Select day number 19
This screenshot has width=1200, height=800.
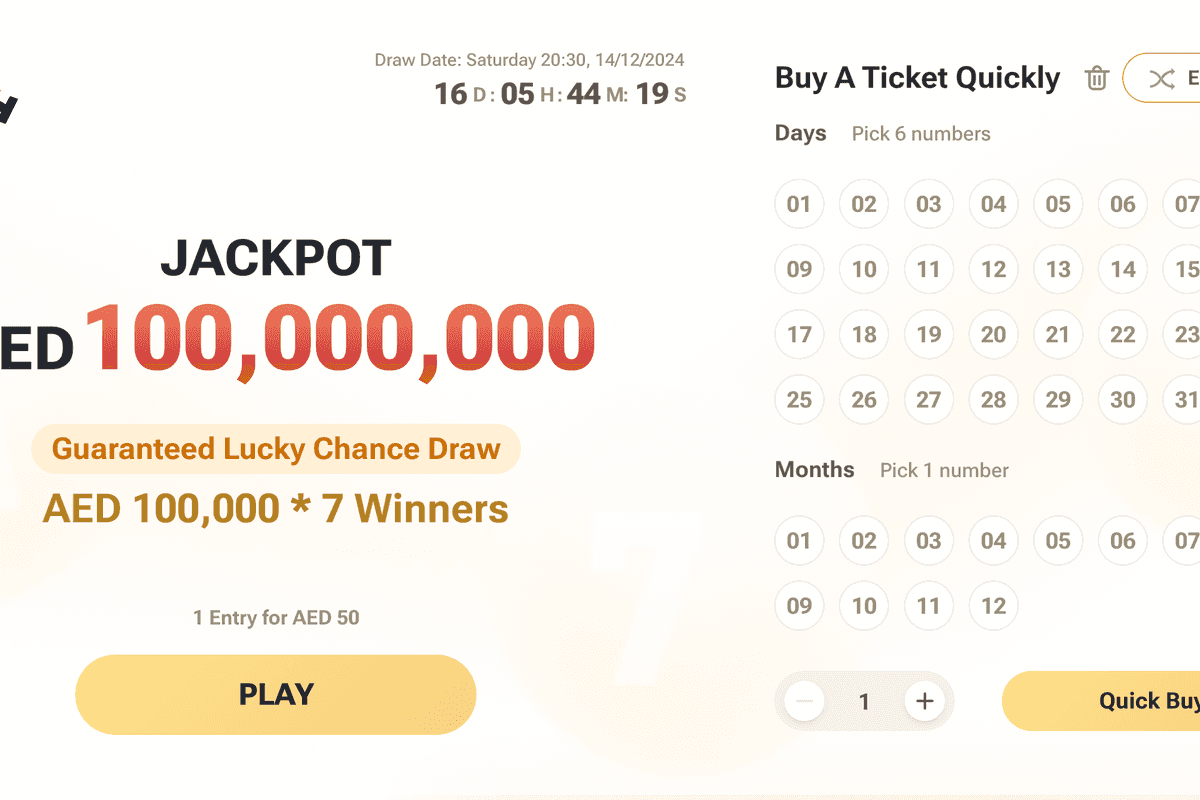click(x=928, y=335)
